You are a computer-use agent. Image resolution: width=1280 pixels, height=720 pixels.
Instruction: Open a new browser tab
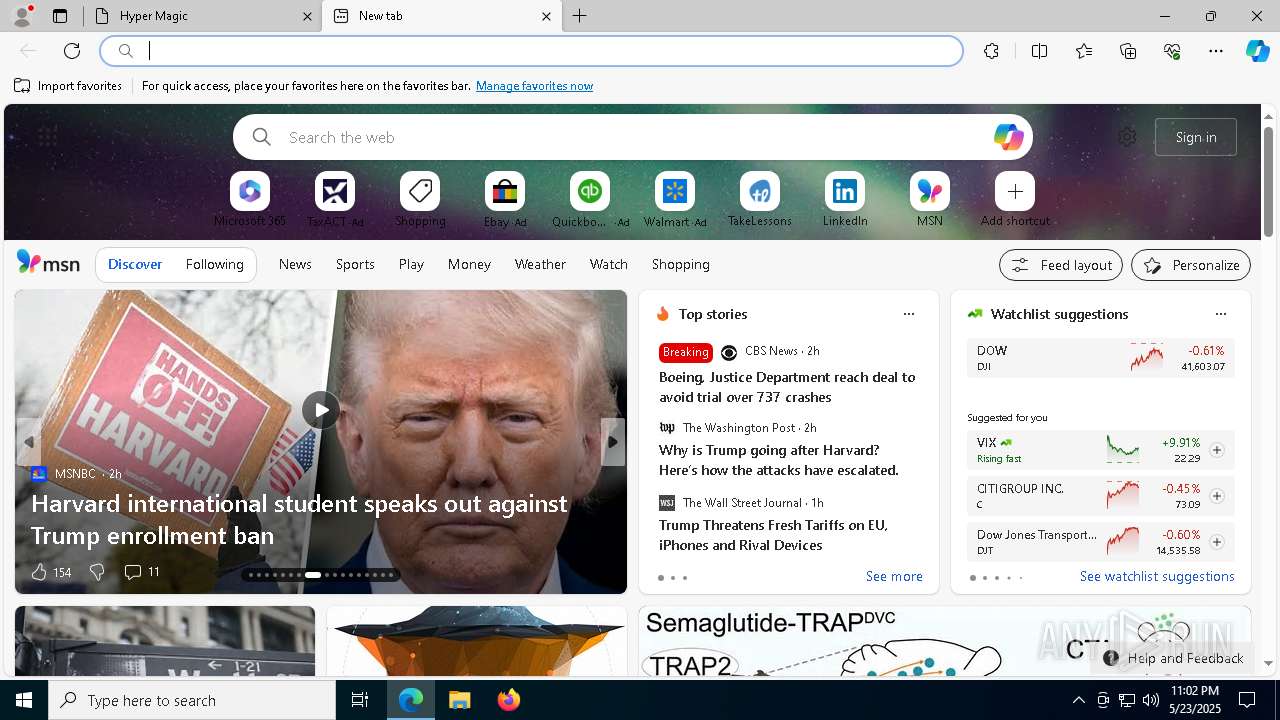point(580,16)
